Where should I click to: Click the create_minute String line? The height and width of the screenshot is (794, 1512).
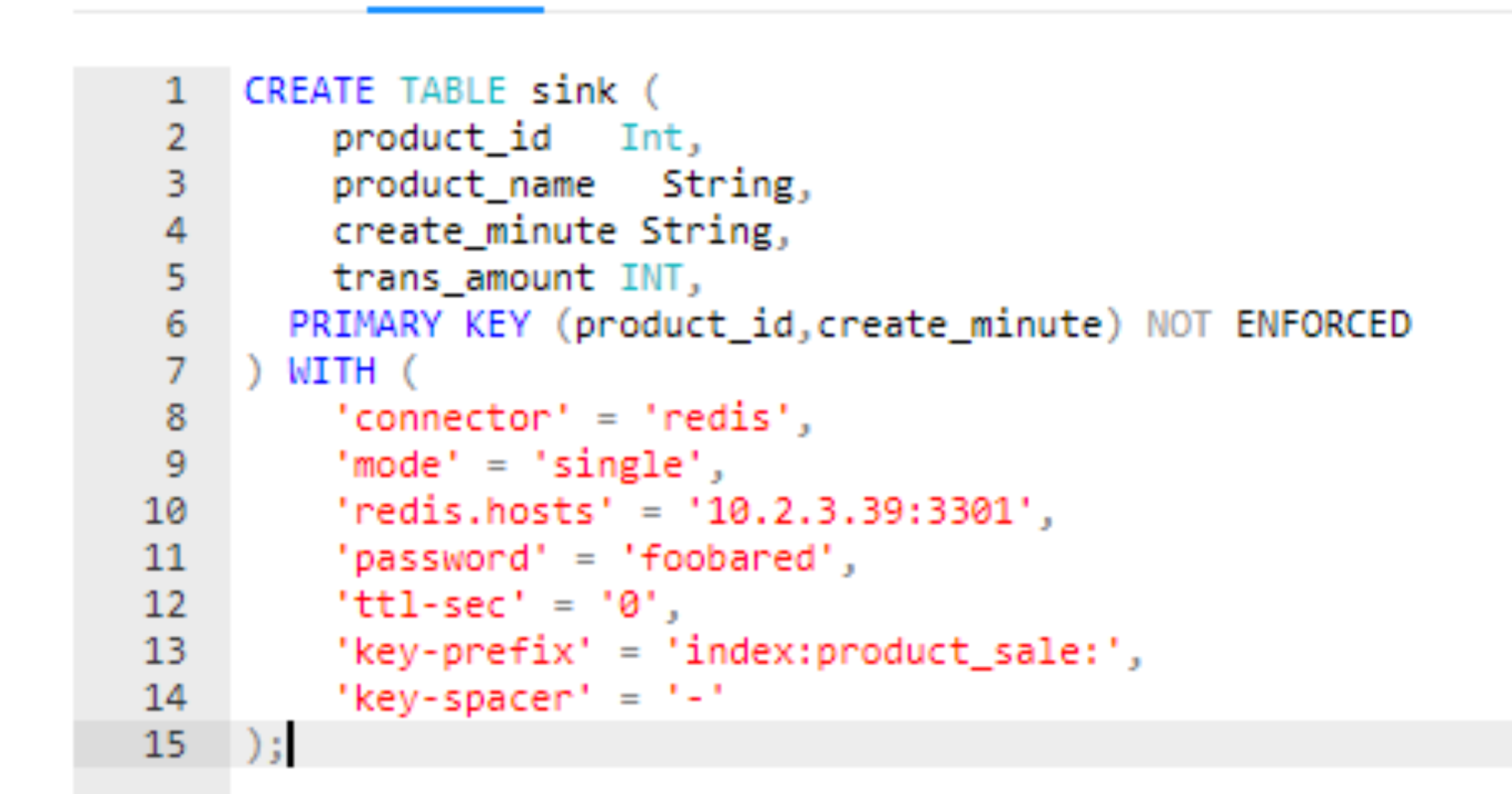pyautogui.click(x=561, y=231)
